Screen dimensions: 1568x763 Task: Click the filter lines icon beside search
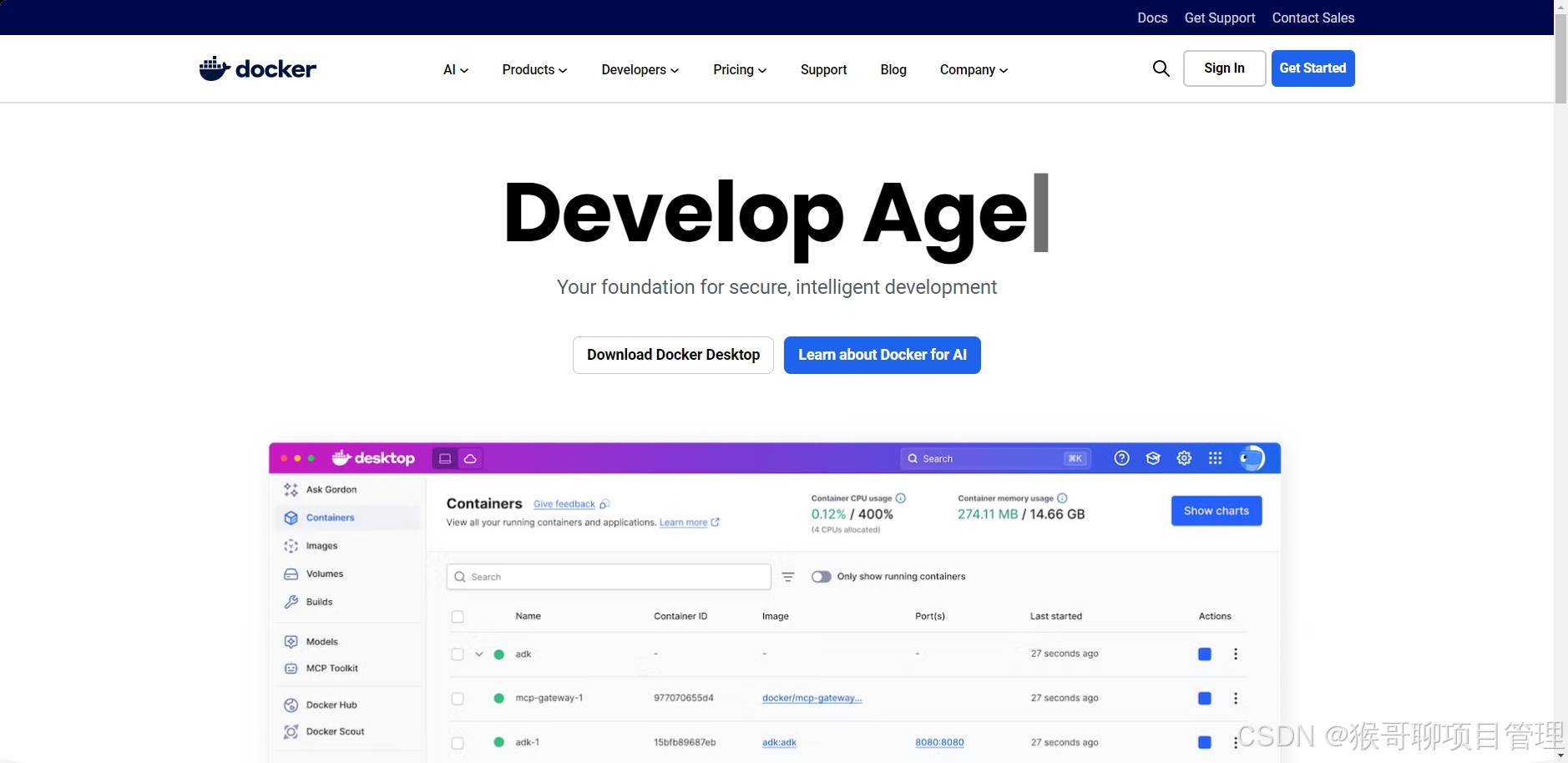pos(787,577)
